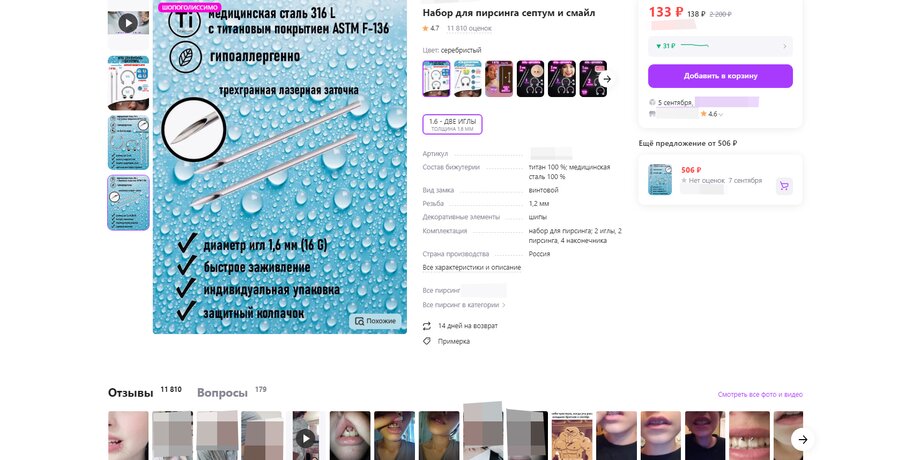This screenshot has width=920, height=460.
Task: Open Все характеристики и описание link
Action: [472, 268]
